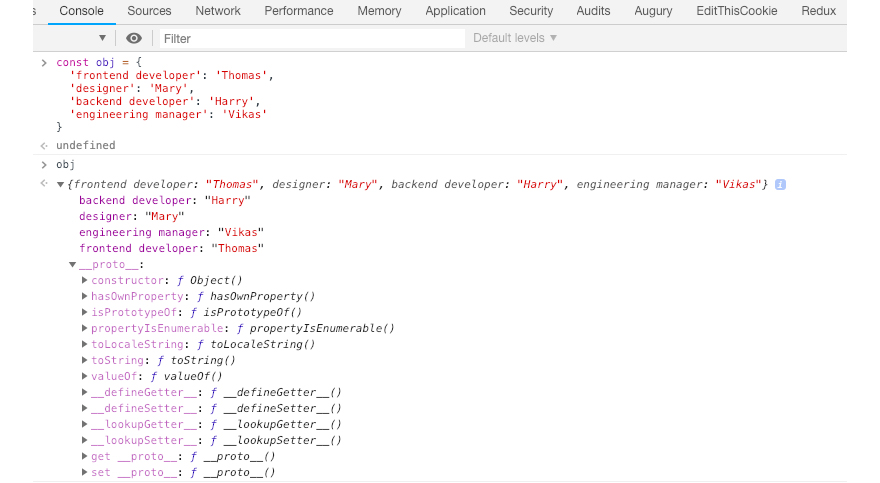Click the blue info icon beside object preview

point(780,185)
